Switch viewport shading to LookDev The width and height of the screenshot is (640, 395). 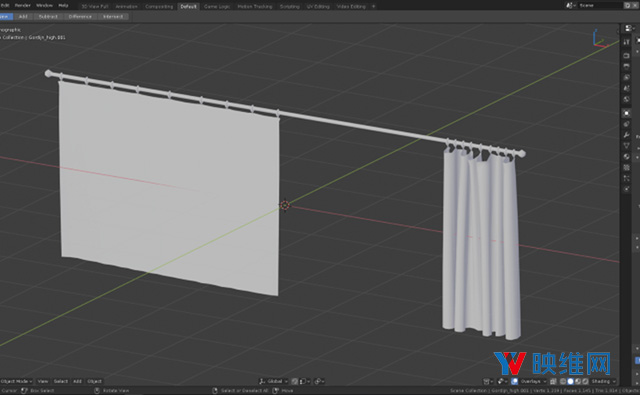578,382
